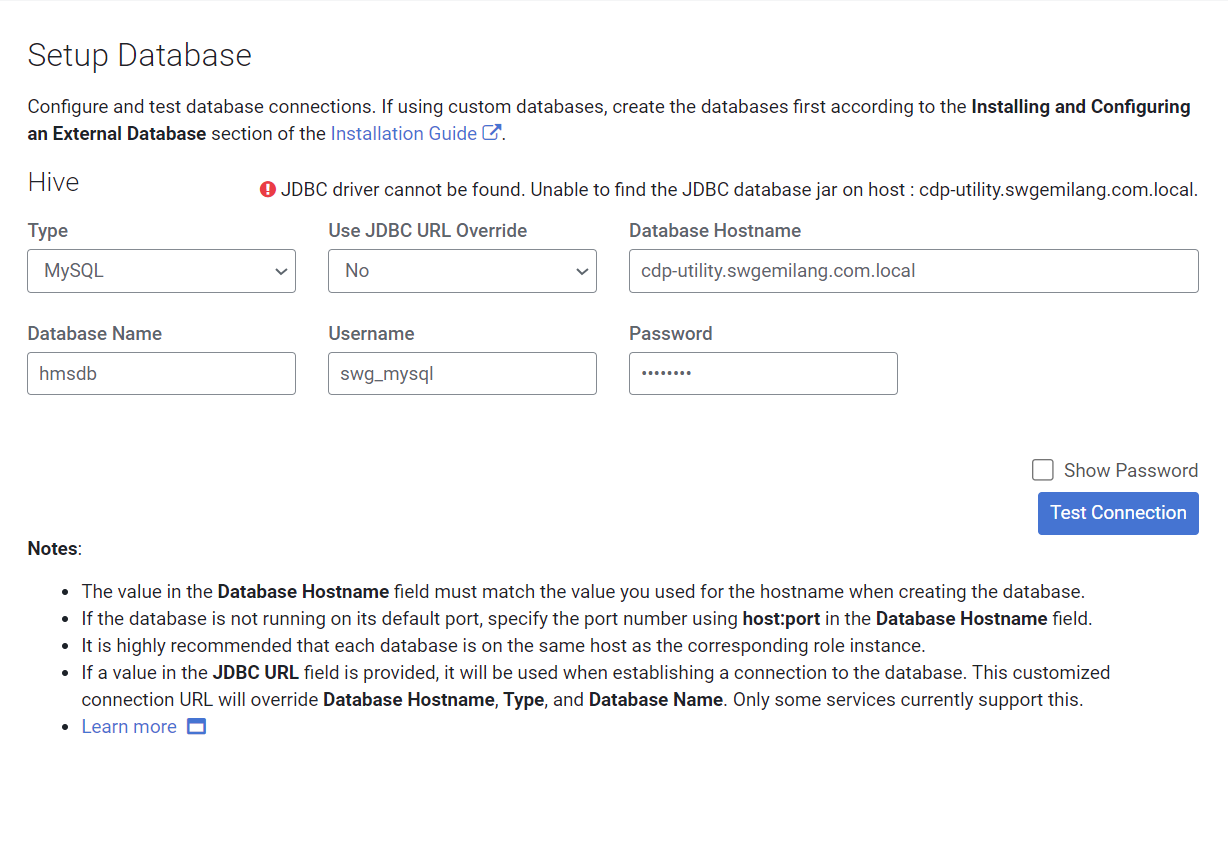Open the Type dropdown showing MySQL
Image resolution: width=1228 pixels, height=850 pixels.
pos(161,271)
